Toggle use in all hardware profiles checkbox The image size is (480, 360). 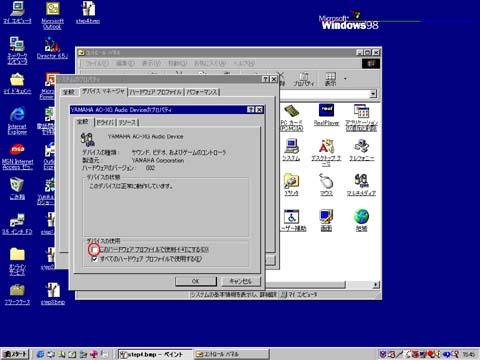coord(95,259)
